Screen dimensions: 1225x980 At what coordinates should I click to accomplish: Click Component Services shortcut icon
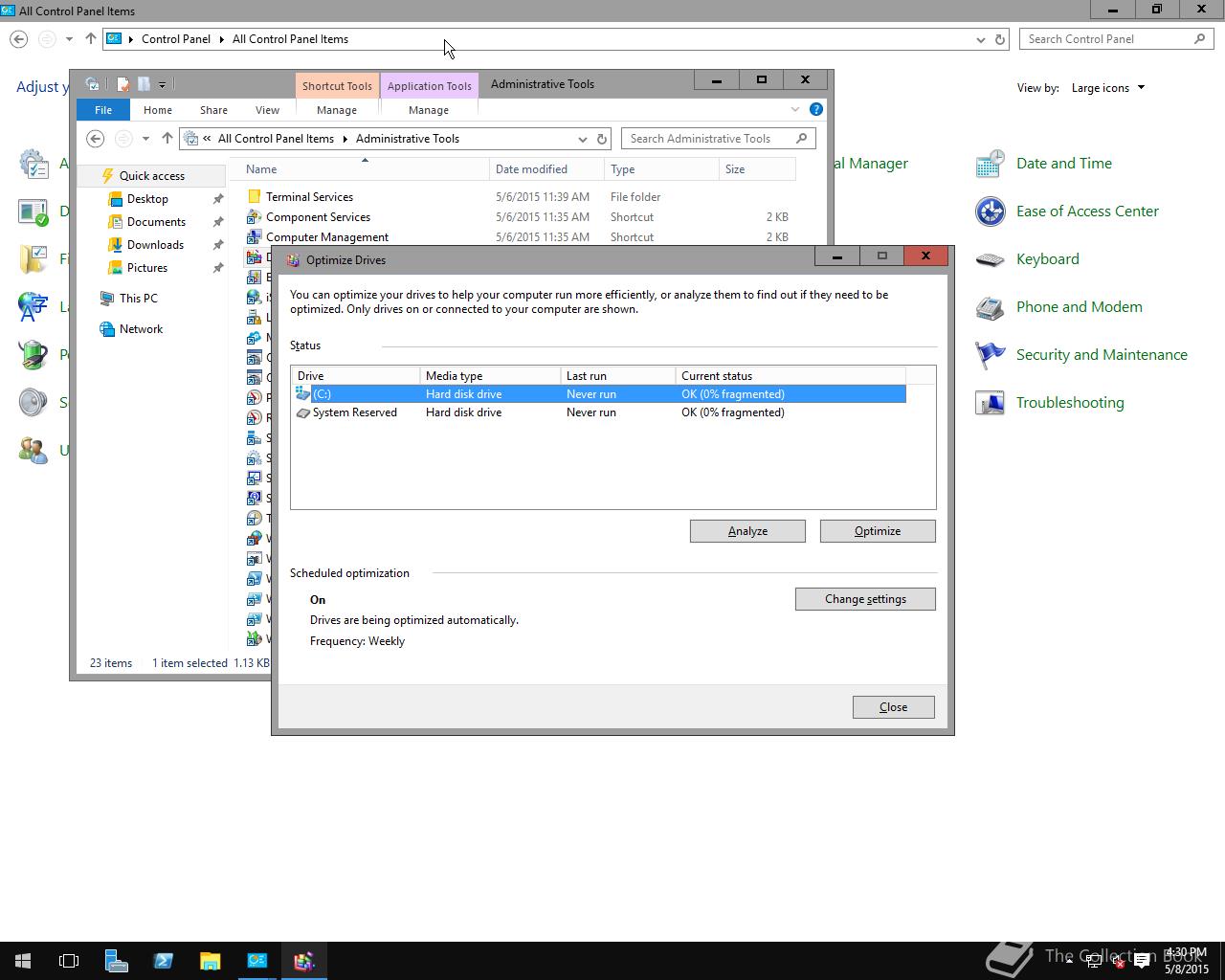(x=254, y=217)
